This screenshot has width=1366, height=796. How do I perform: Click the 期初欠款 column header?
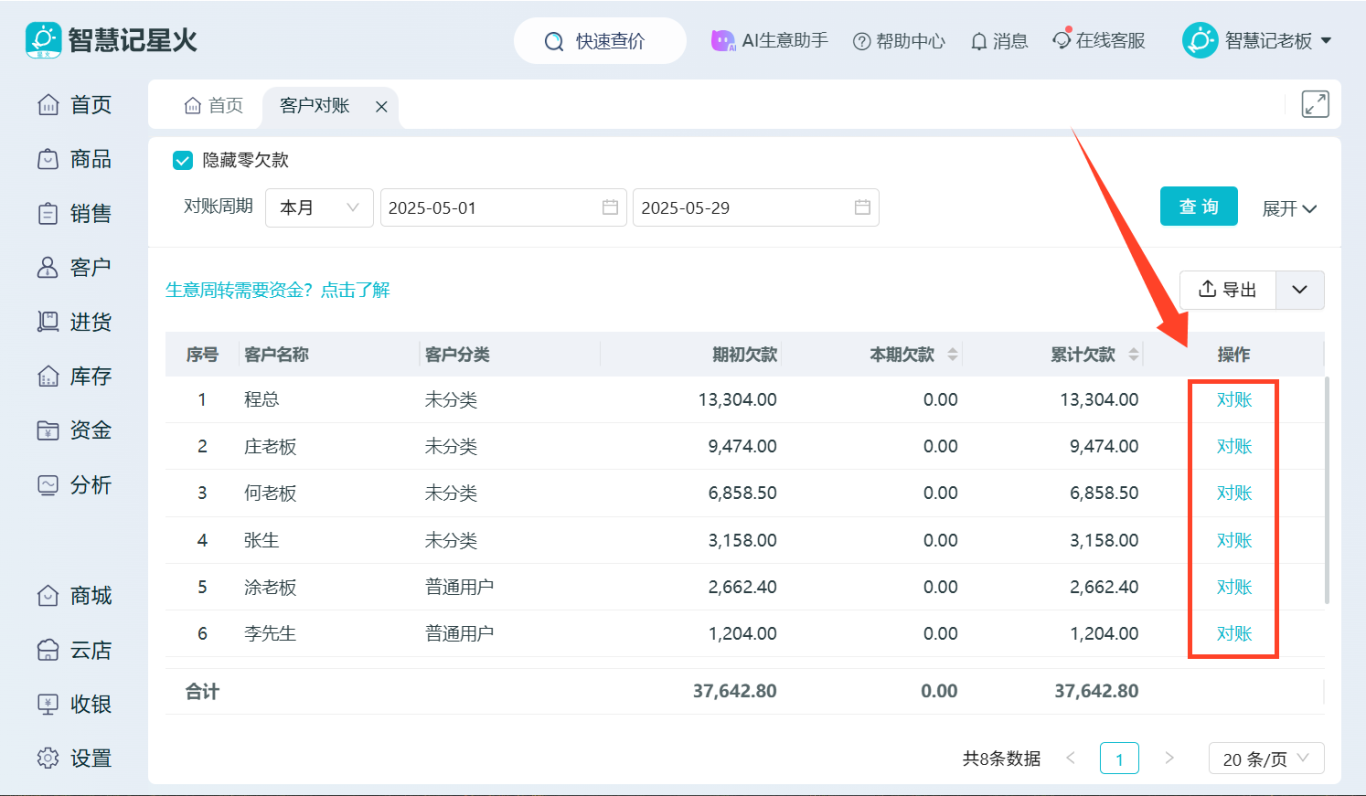click(745, 355)
